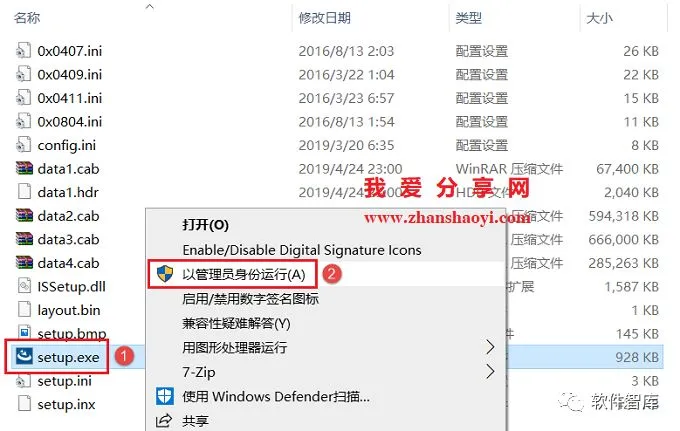Choose 打开(O) from the context menu
Image resolution: width=680 pixels, height=431 pixels.
(205, 225)
